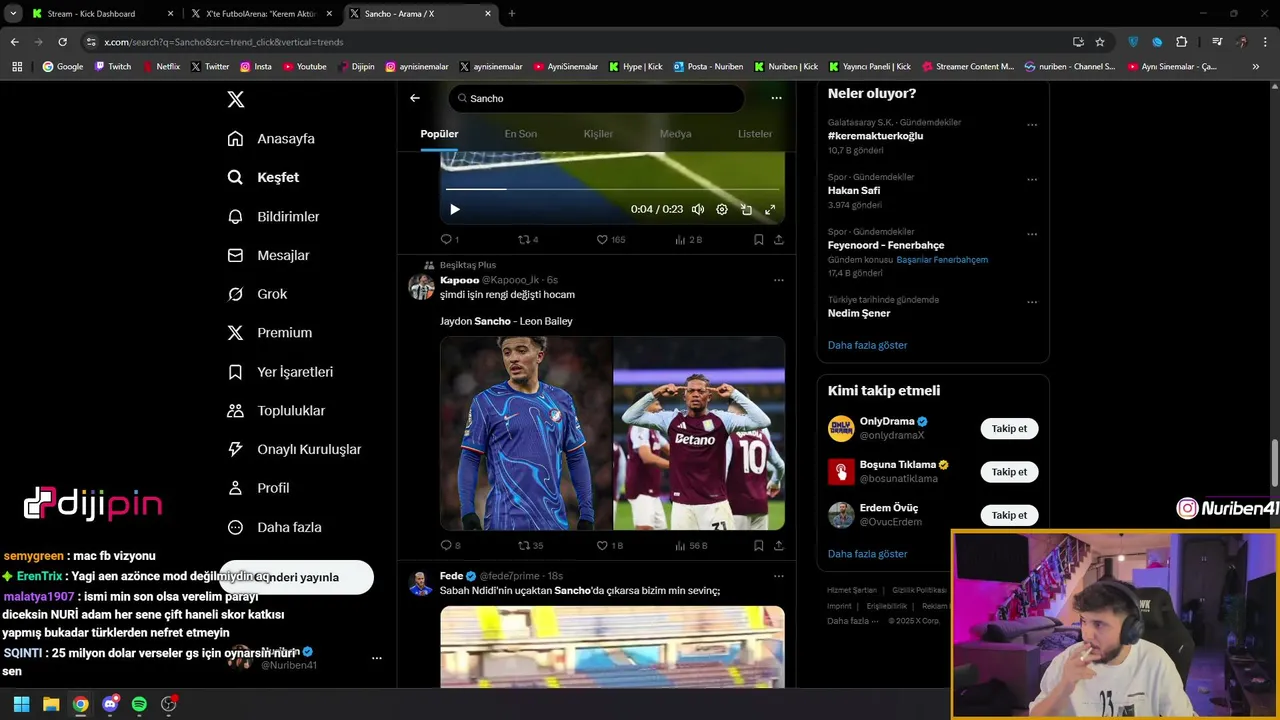Open Fede's profile avatar

click(x=421, y=584)
